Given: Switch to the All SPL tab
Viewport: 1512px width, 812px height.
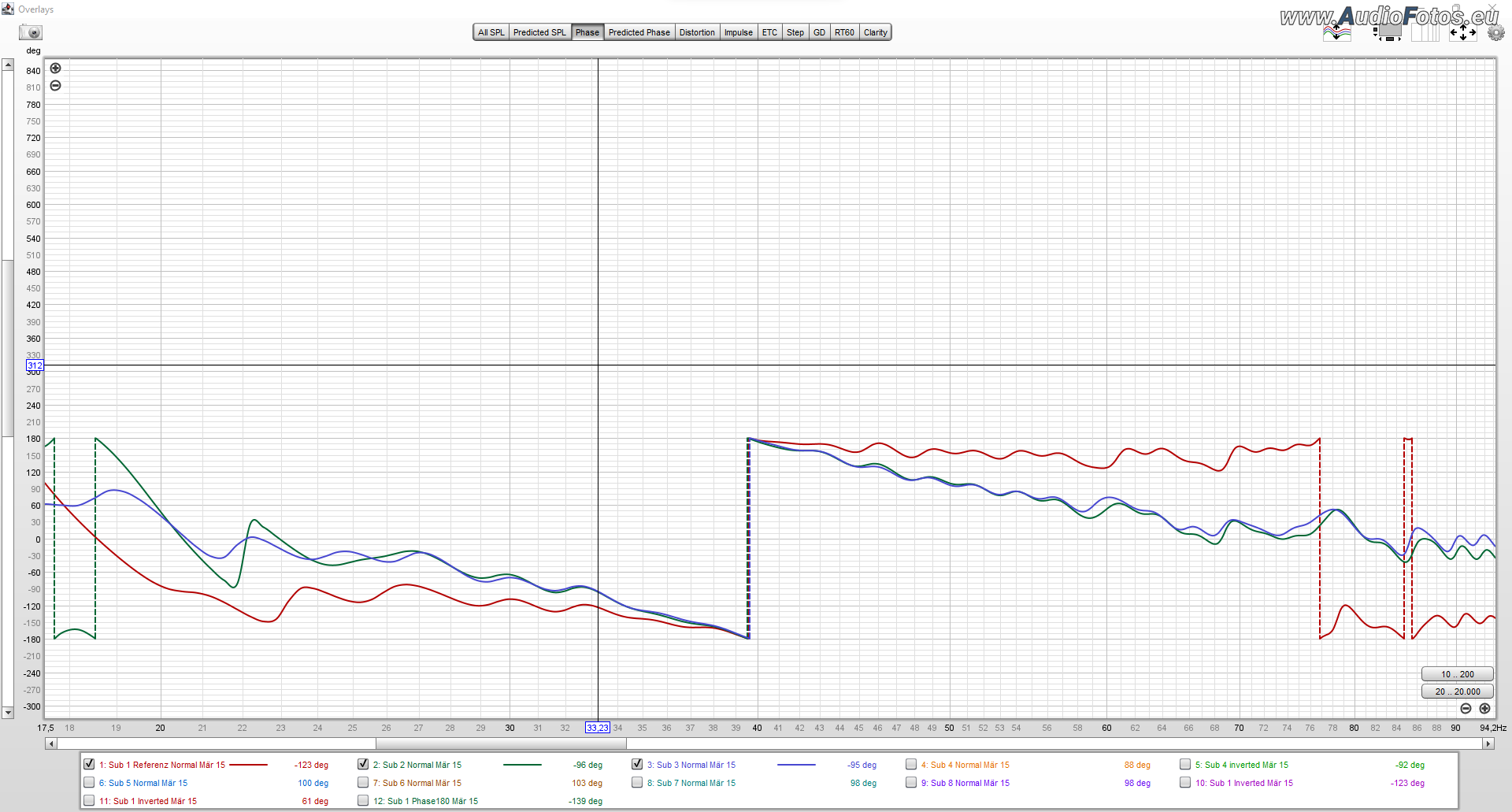Looking at the screenshot, I should [x=491, y=32].
